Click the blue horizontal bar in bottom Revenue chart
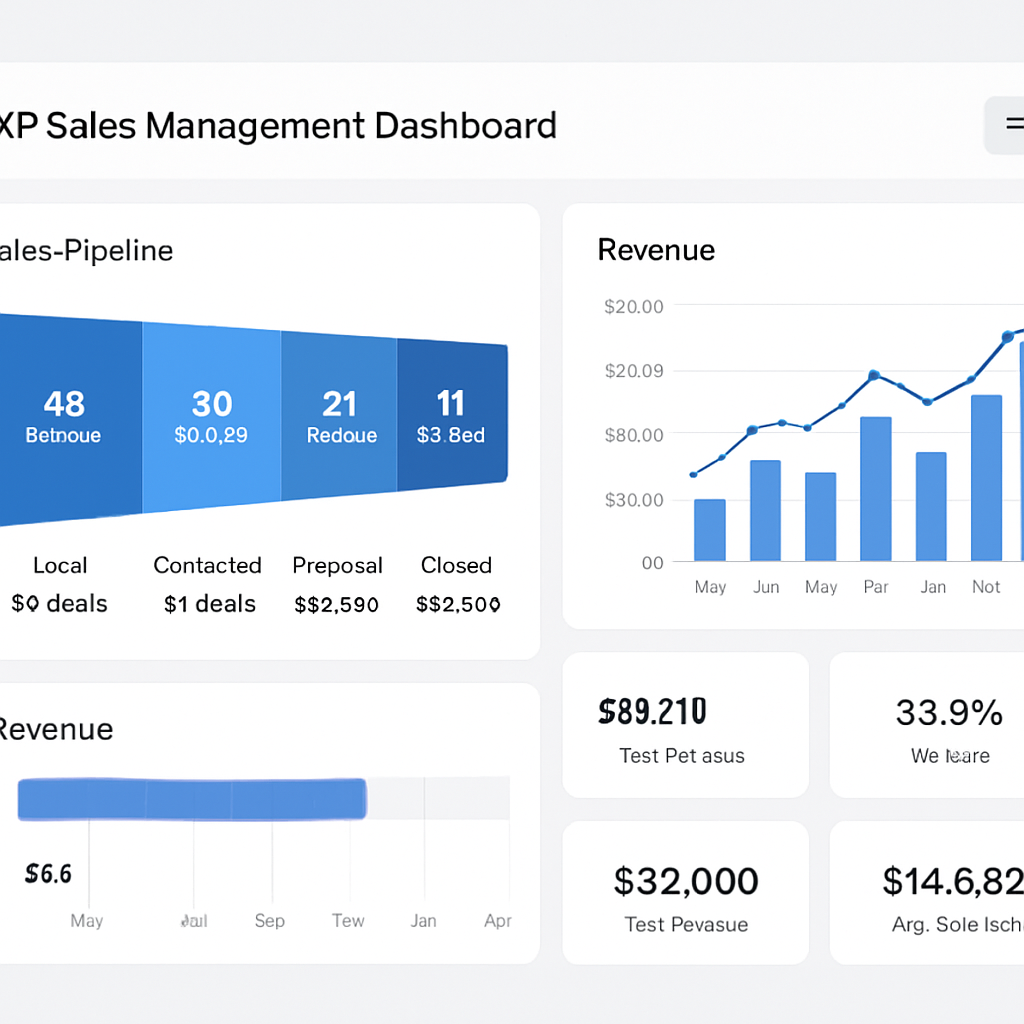1024x1024 pixels. [192, 799]
